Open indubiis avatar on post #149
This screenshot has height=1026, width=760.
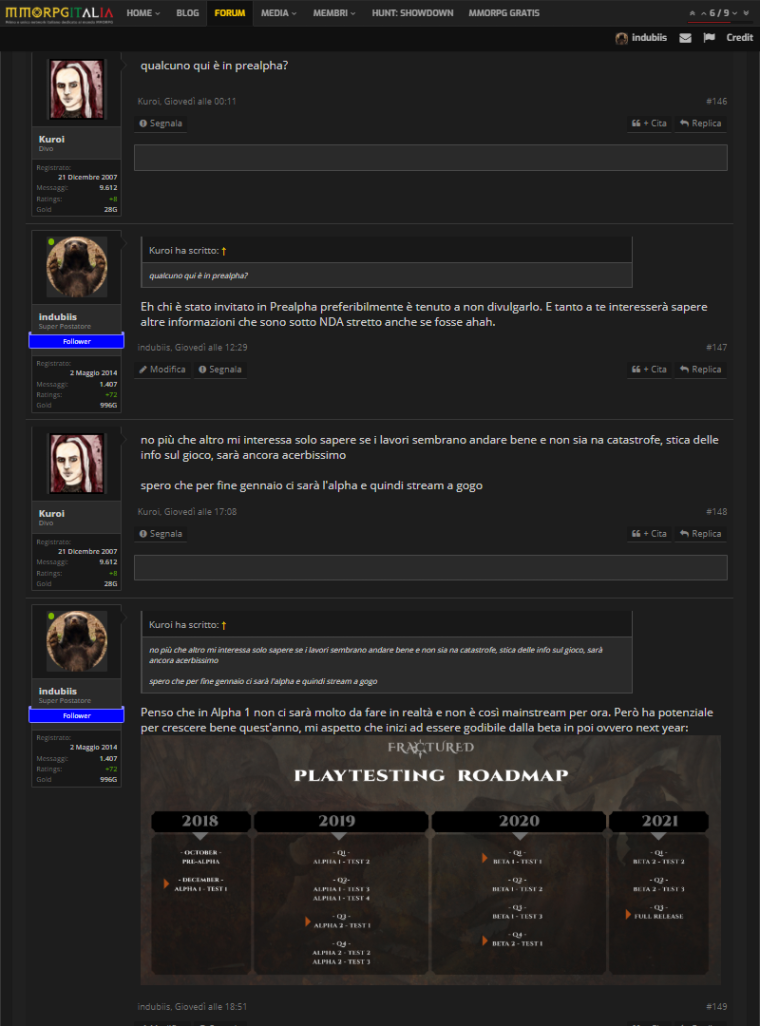[x=77, y=641]
